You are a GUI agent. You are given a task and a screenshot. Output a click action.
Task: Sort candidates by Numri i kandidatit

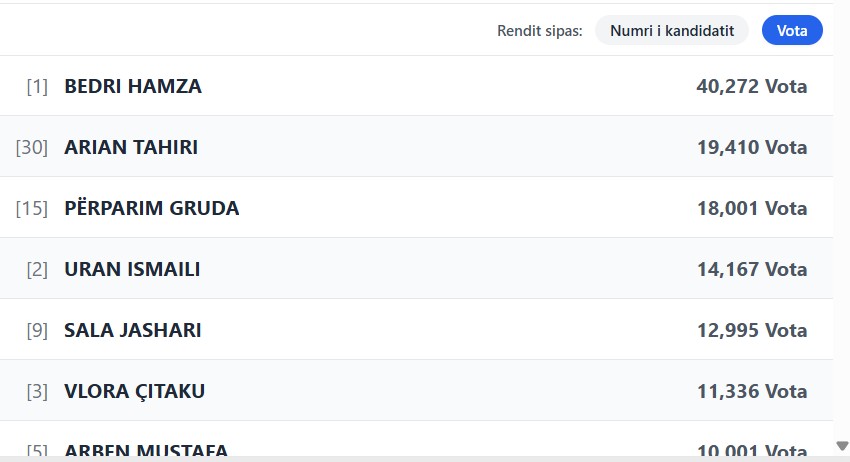[x=671, y=31]
